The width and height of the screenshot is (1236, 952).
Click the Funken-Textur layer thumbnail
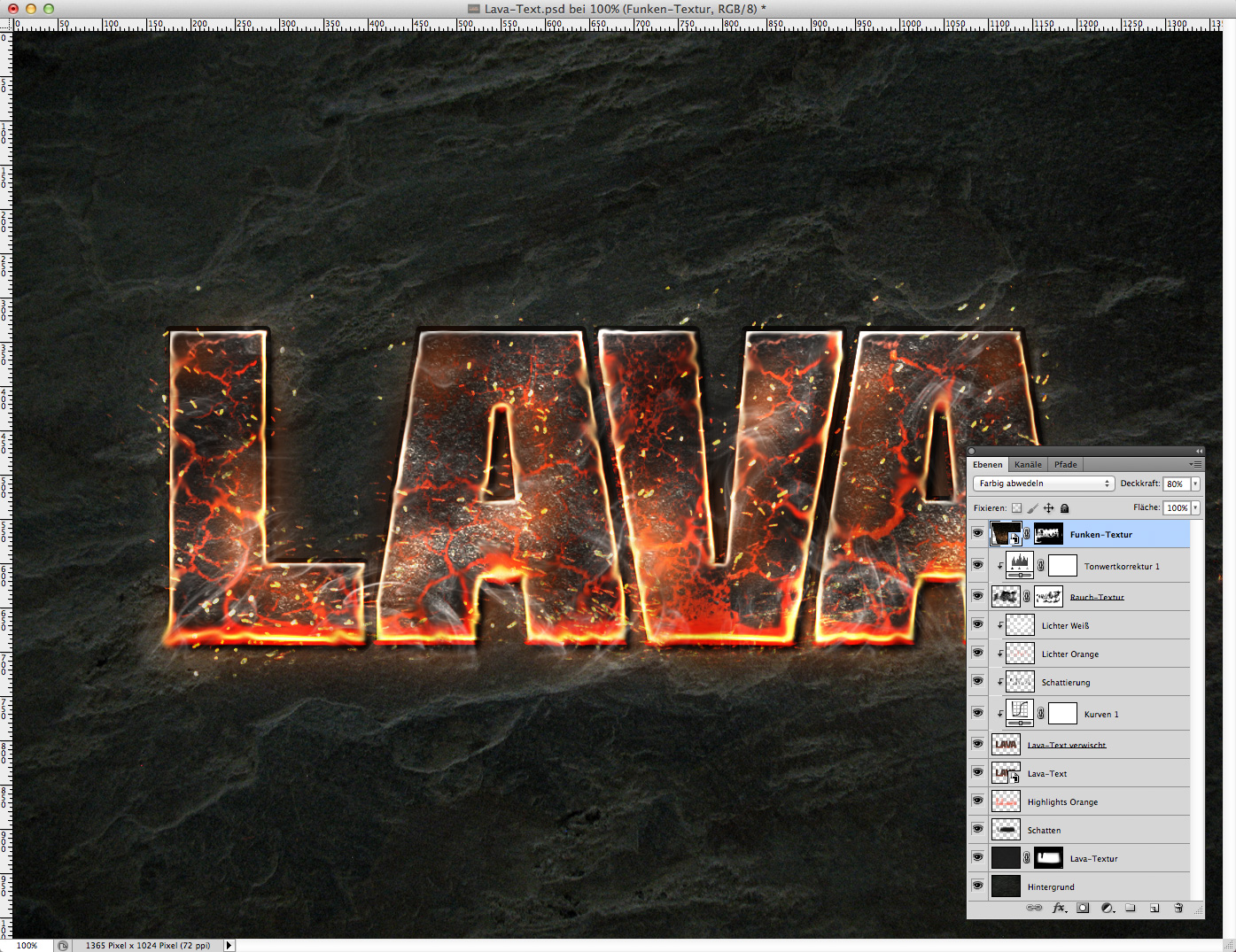click(1006, 533)
